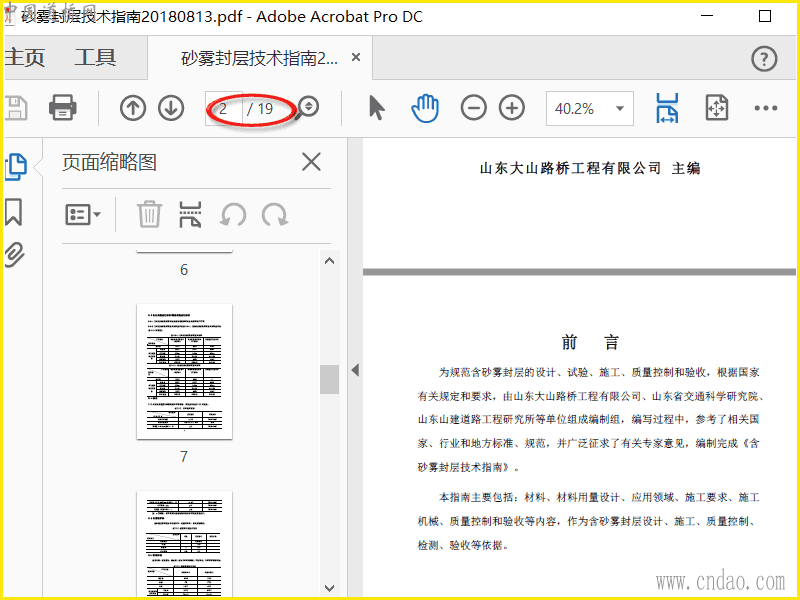Open page thumbnails panel icon in sidebar
Viewport: 800px width, 600px height.
click(x=16, y=166)
